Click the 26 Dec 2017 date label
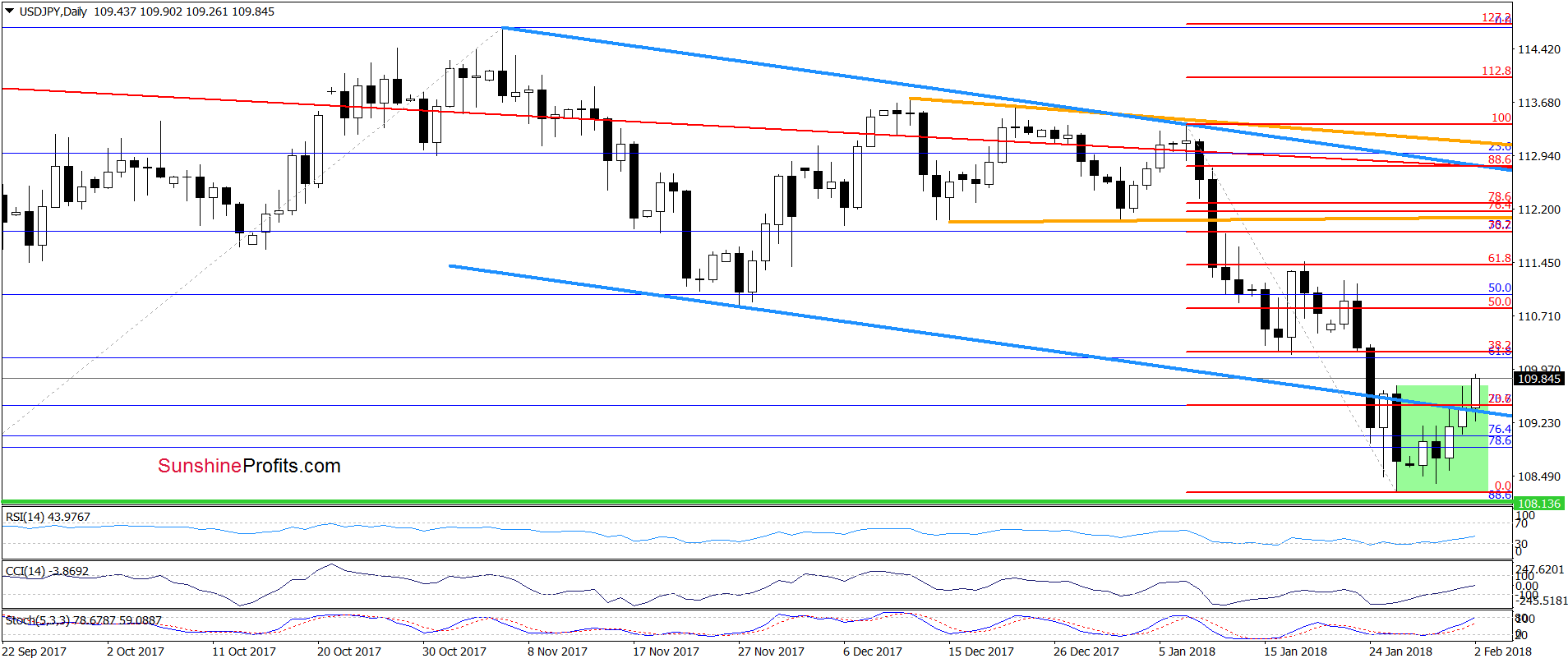This screenshot has height=663, width=1568. [1086, 651]
